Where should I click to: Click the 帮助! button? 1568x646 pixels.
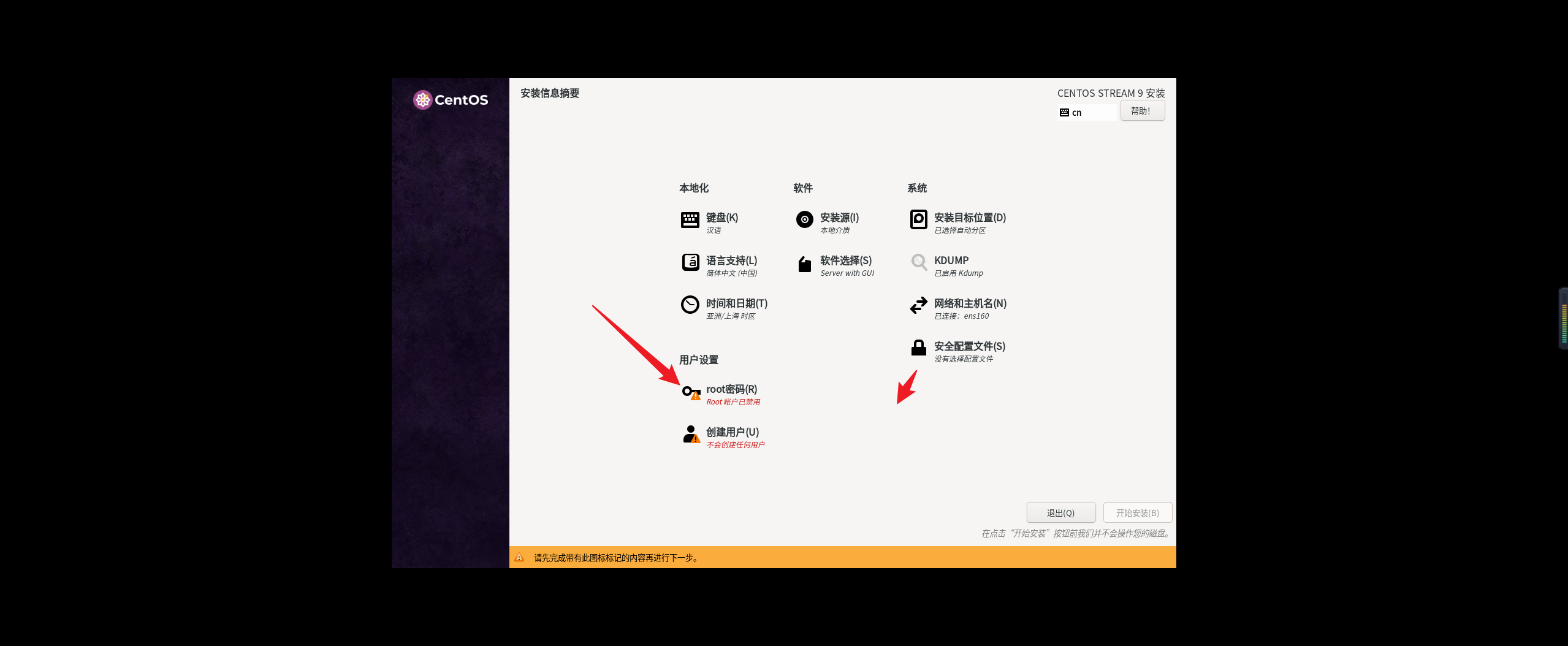pos(1142,111)
